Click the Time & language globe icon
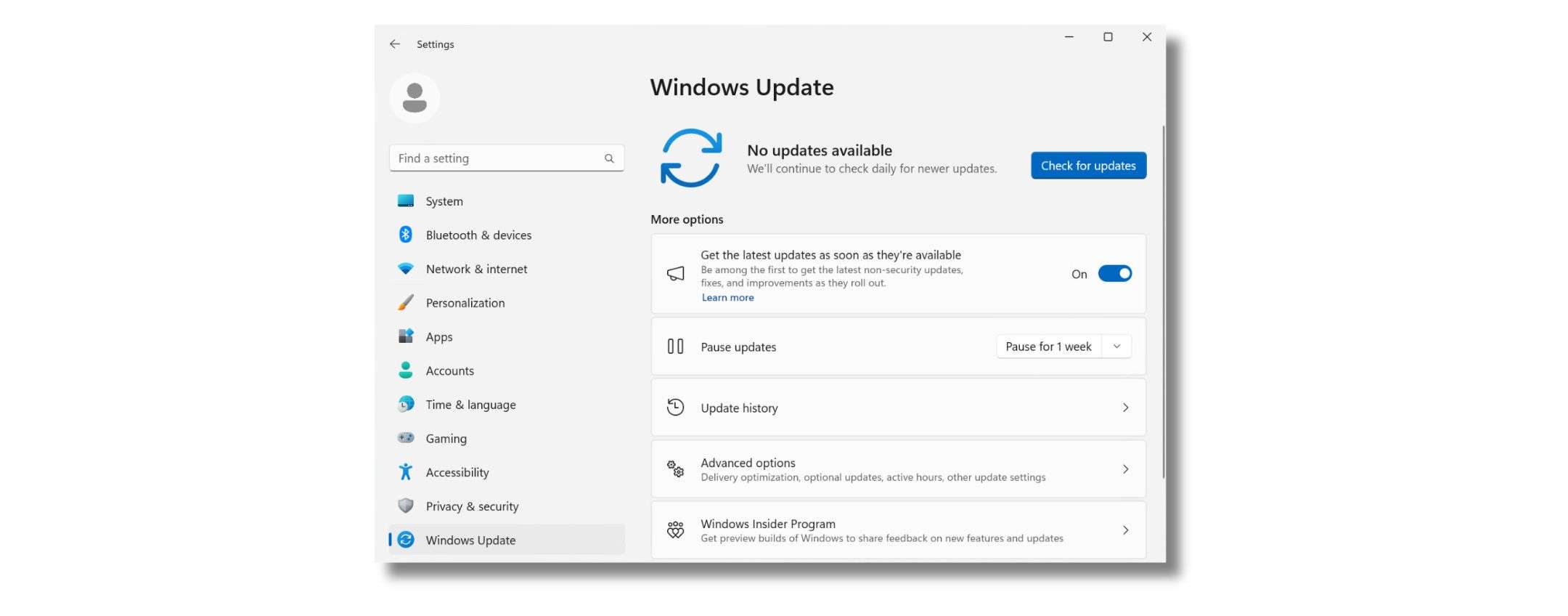 [x=406, y=404]
